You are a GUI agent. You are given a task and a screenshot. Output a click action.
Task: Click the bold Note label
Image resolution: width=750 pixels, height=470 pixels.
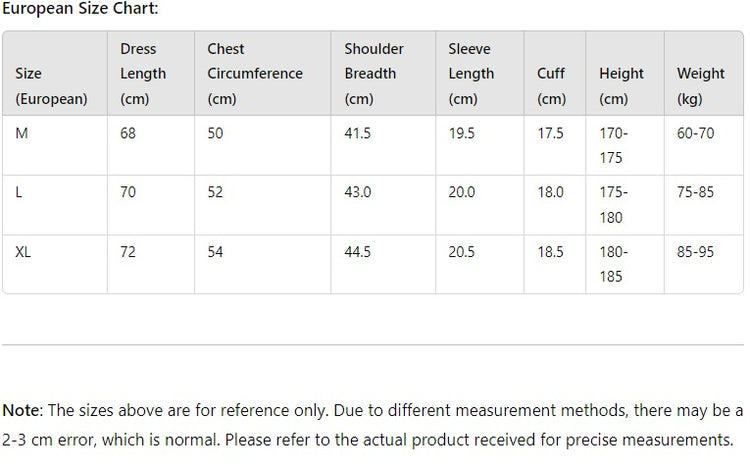[x=21, y=410]
